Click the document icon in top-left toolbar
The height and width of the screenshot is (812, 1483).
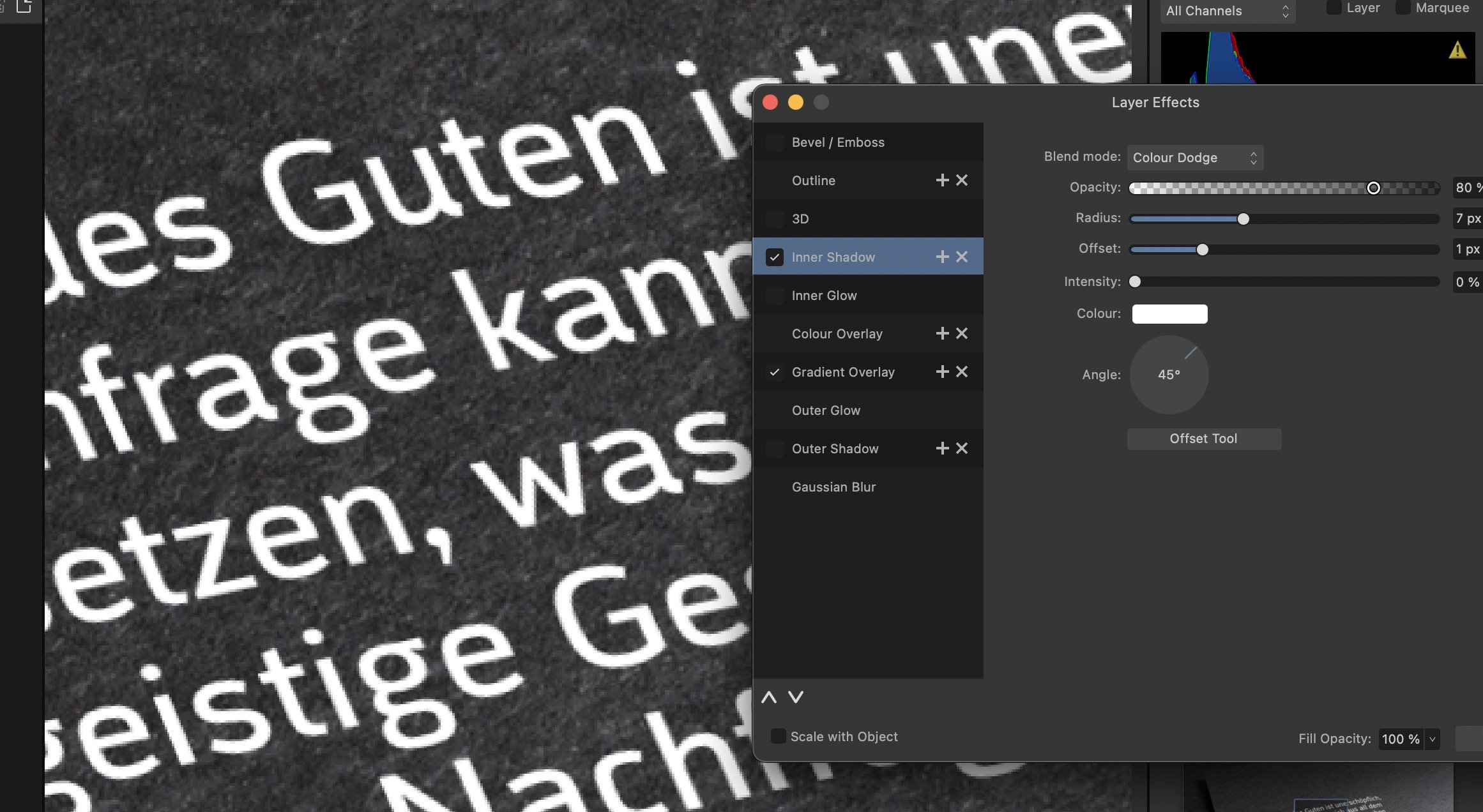coord(24,6)
